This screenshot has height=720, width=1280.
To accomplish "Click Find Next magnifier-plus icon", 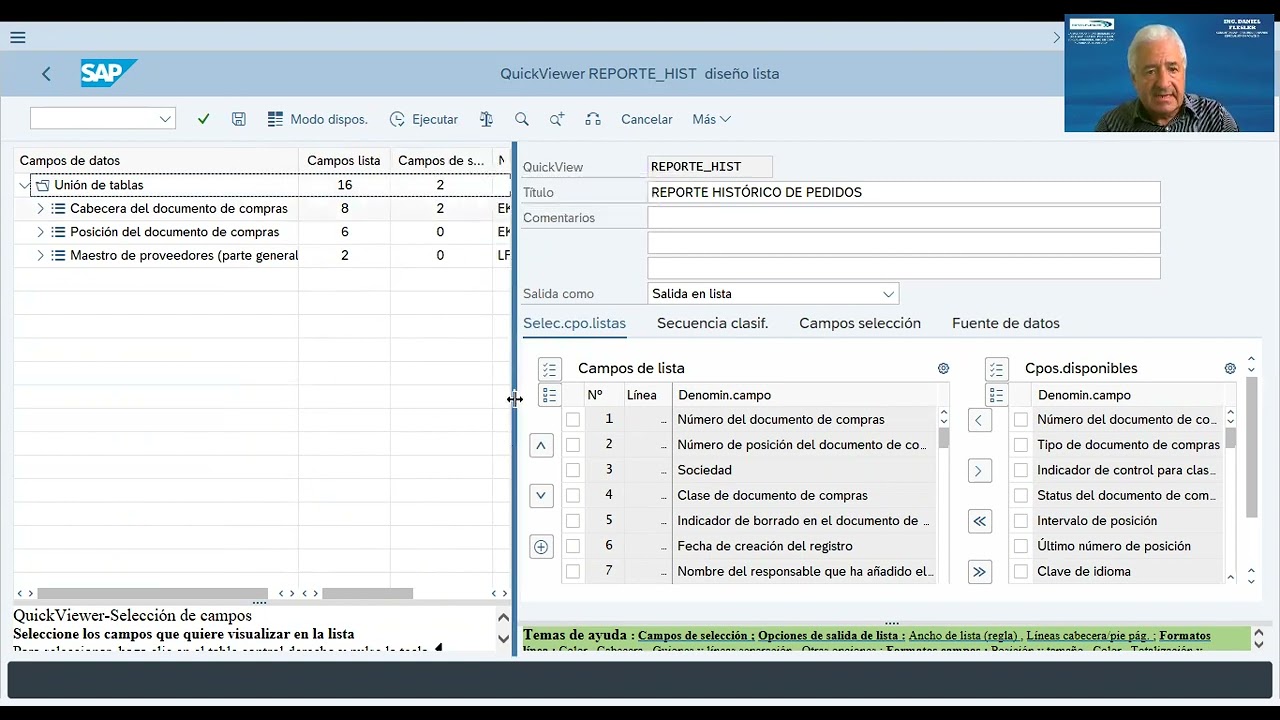I will coord(557,119).
